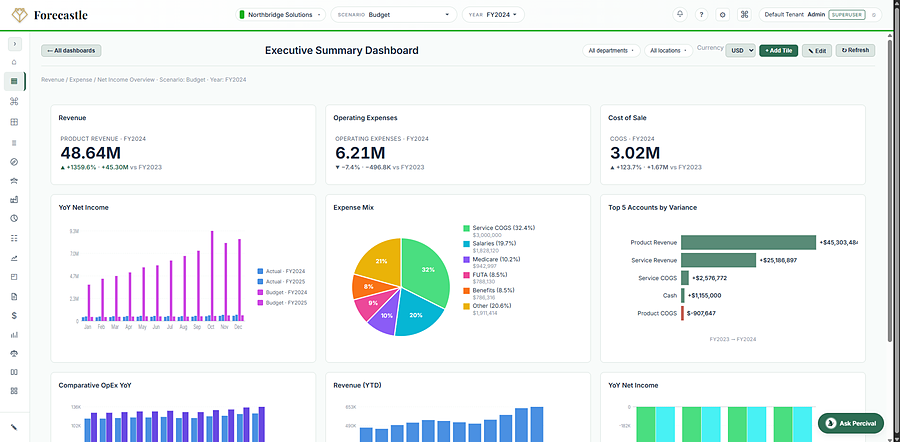Toggle Budget - FY2024 legend entry

click(x=282, y=292)
